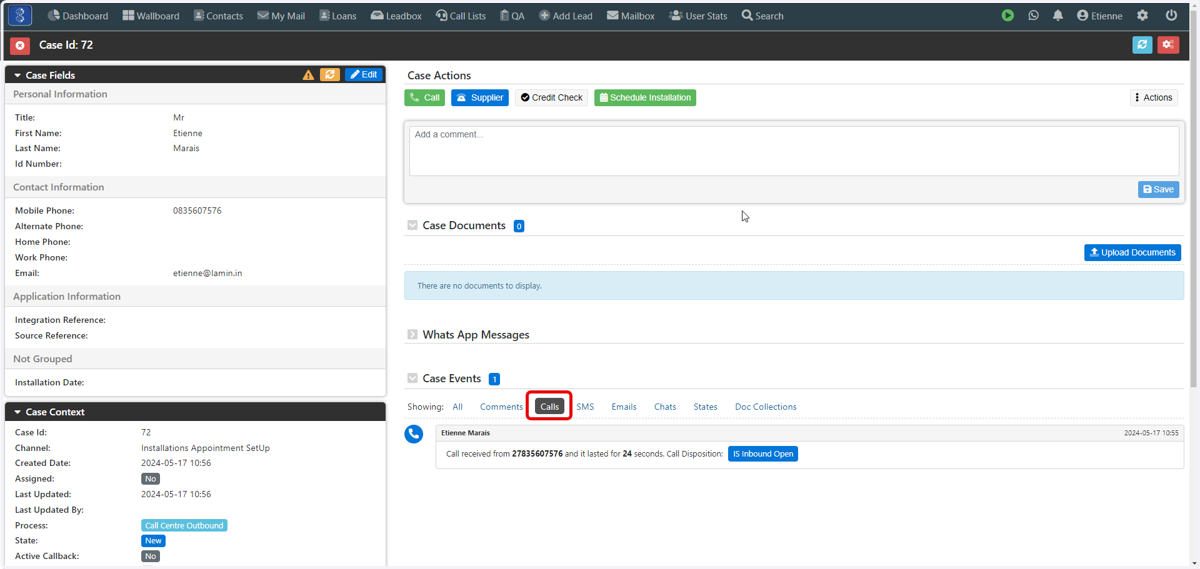Click the Case Events count badge
The image size is (1200, 569).
[x=494, y=379]
